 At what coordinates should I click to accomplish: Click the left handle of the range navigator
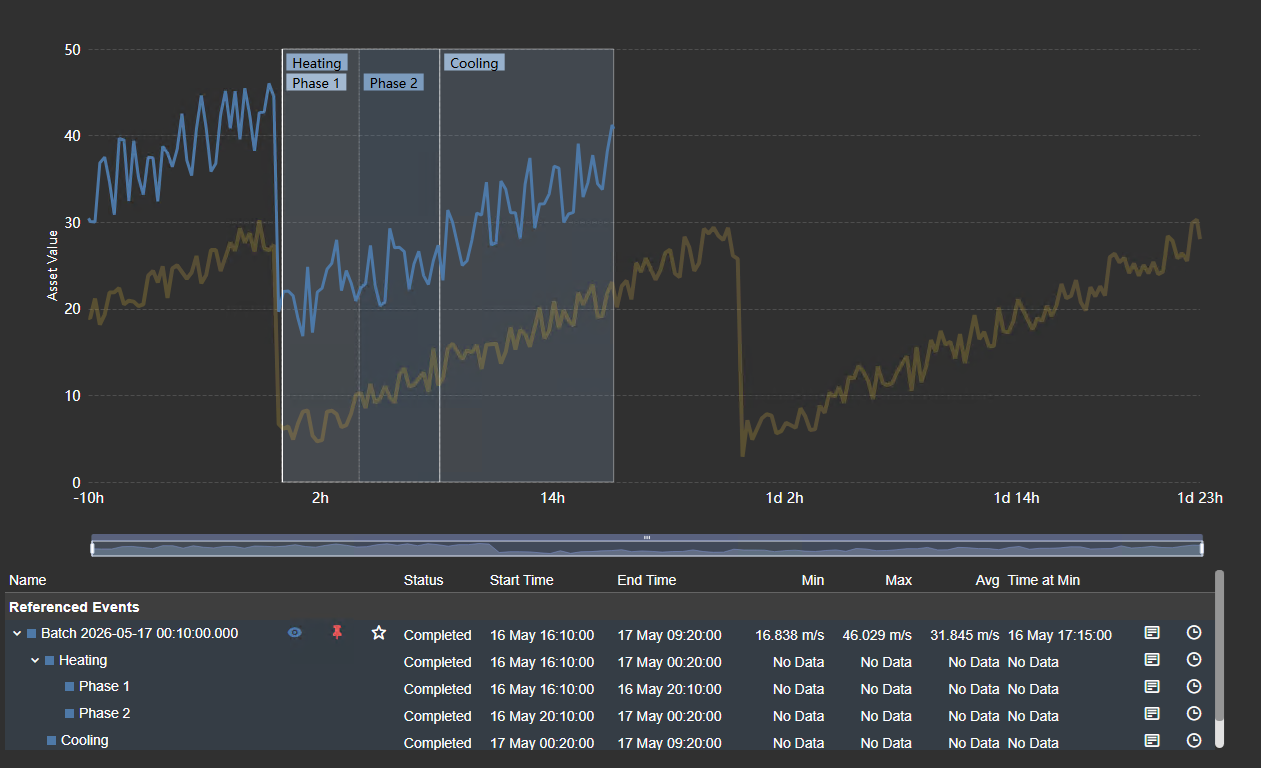pyautogui.click(x=92, y=548)
